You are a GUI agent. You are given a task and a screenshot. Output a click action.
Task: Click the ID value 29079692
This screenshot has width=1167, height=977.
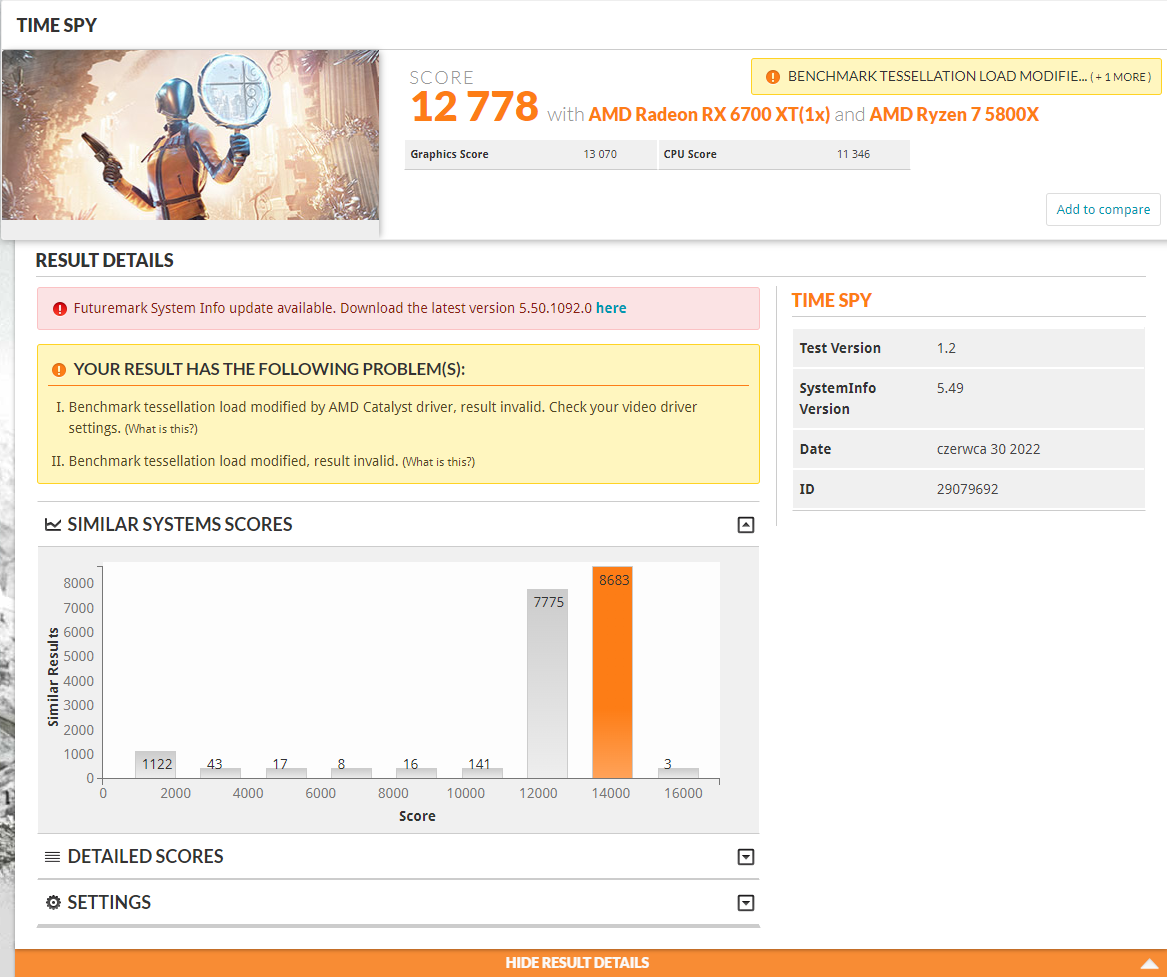coord(968,489)
